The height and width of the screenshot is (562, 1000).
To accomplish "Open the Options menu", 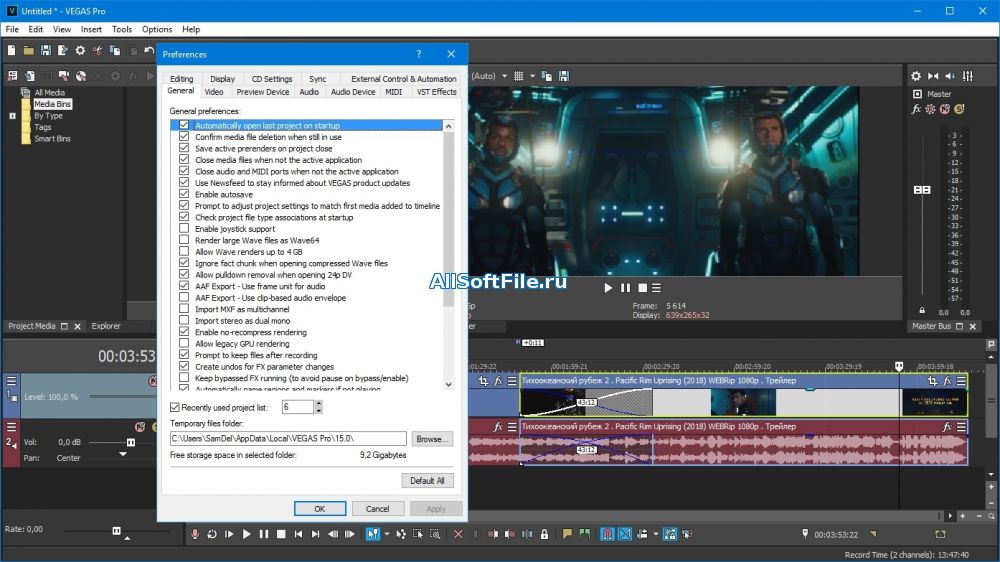I will pos(157,29).
